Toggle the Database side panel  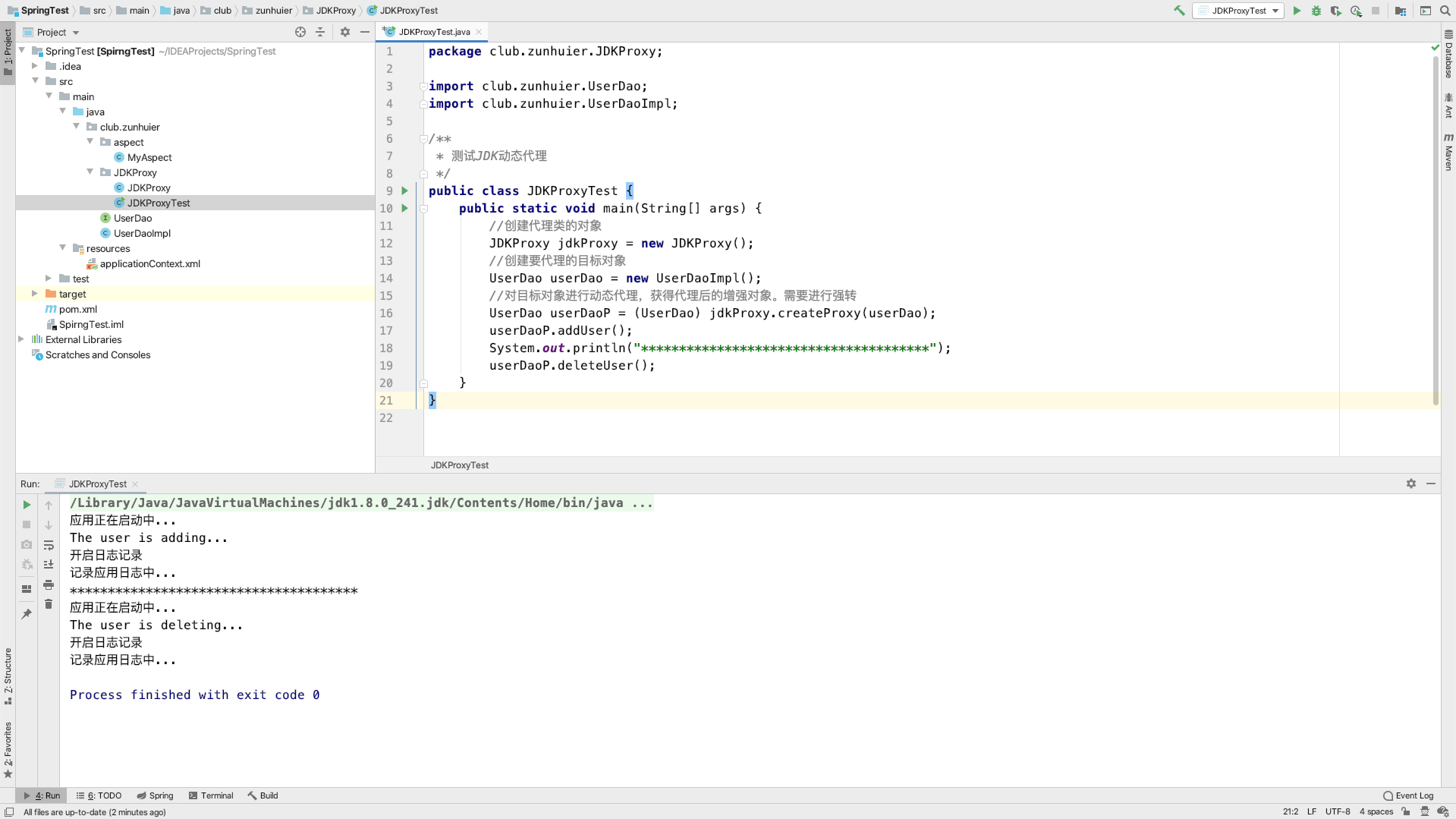1448,55
